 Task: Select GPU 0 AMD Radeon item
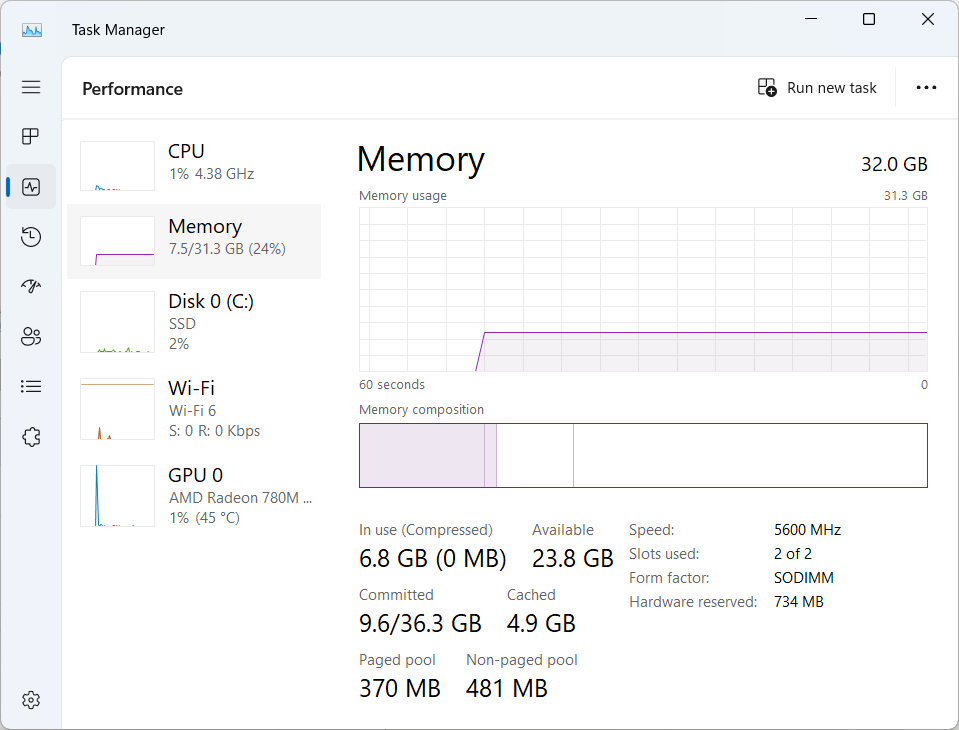coord(194,495)
